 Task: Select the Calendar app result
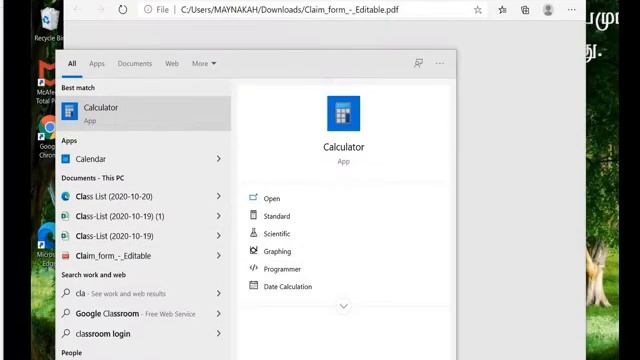(143, 159)
